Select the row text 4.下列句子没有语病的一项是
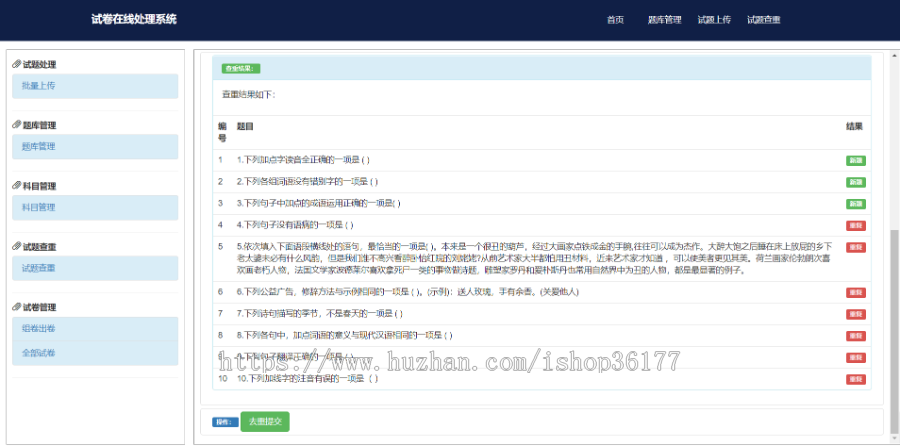 coord(295,224)
